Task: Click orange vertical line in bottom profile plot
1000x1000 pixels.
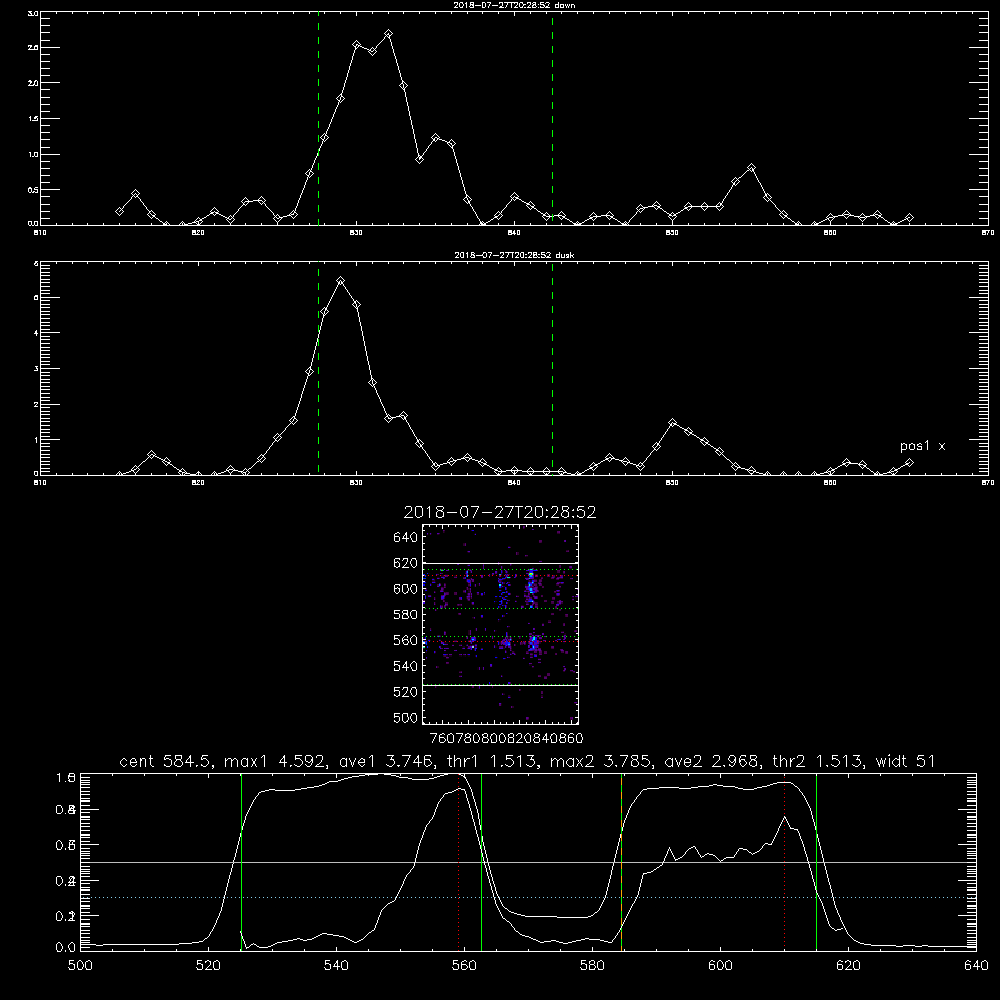Action: coord(621,862)
